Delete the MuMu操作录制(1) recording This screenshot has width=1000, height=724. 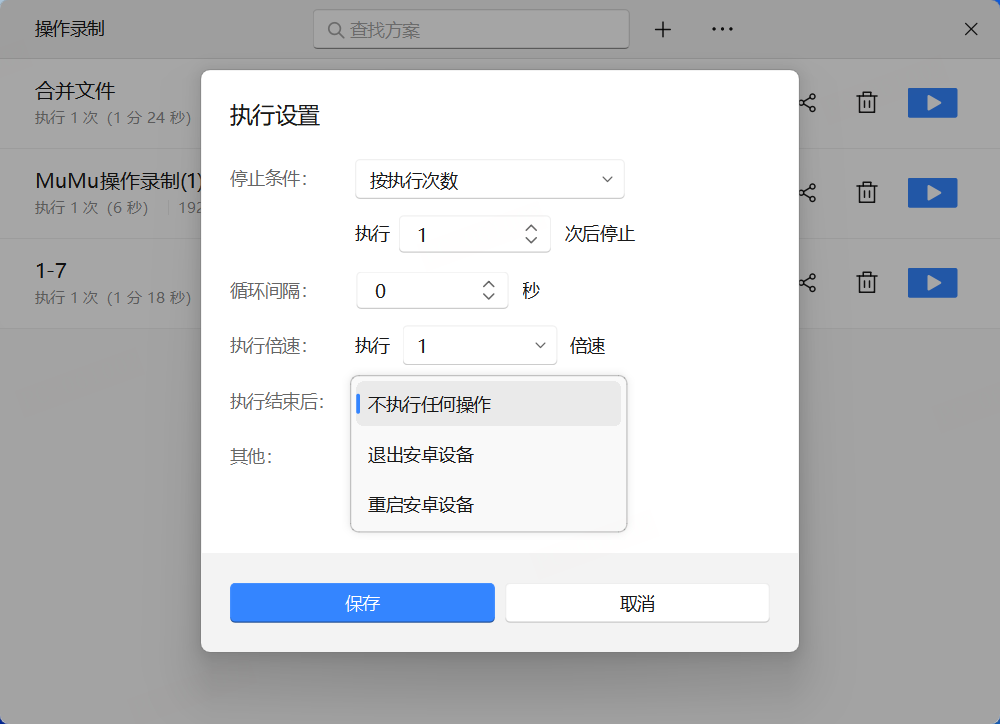tap(867, 193)
